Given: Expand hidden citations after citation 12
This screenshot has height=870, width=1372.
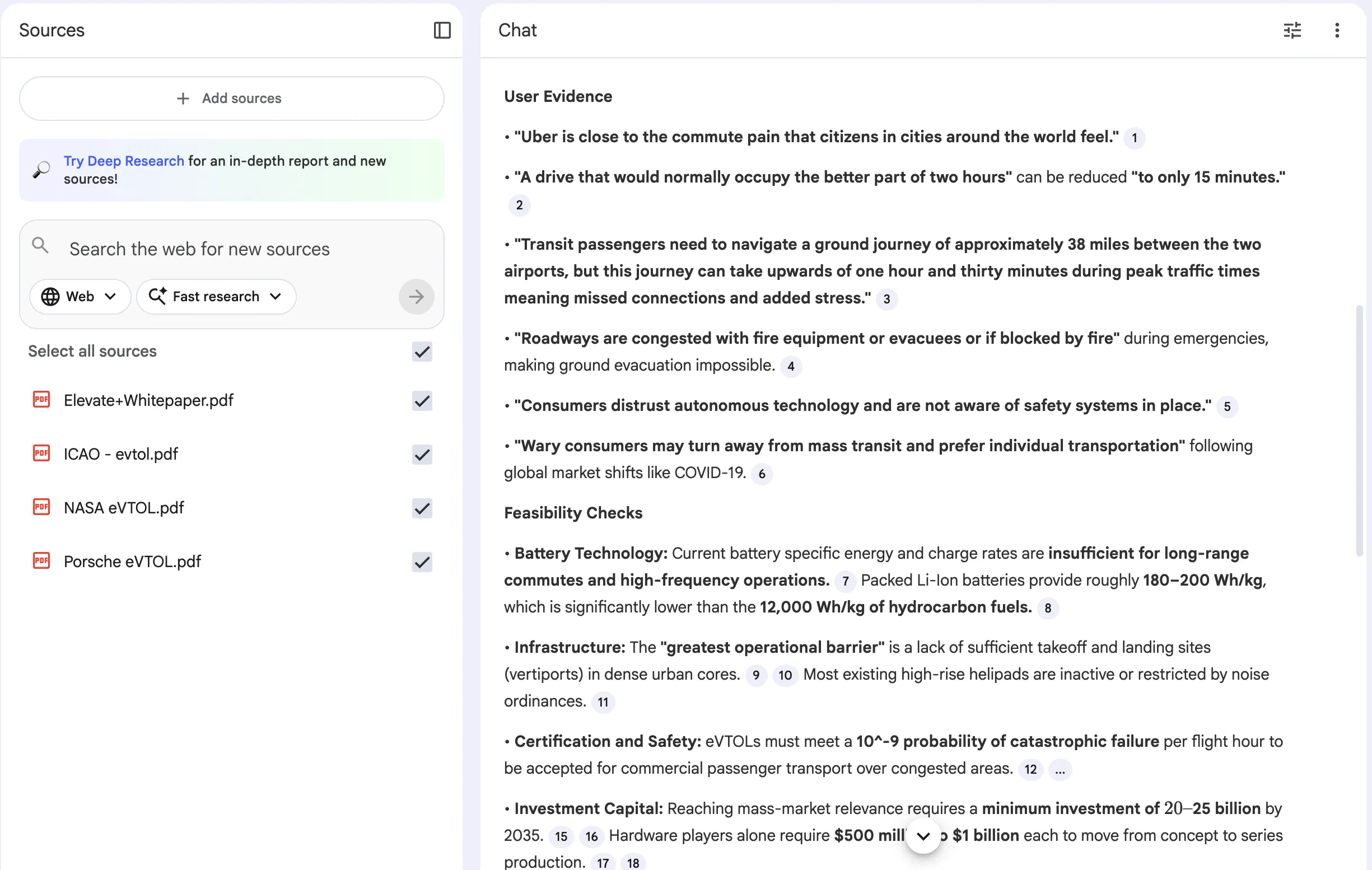Looking at the screenshot, I should click(1060, 770).
